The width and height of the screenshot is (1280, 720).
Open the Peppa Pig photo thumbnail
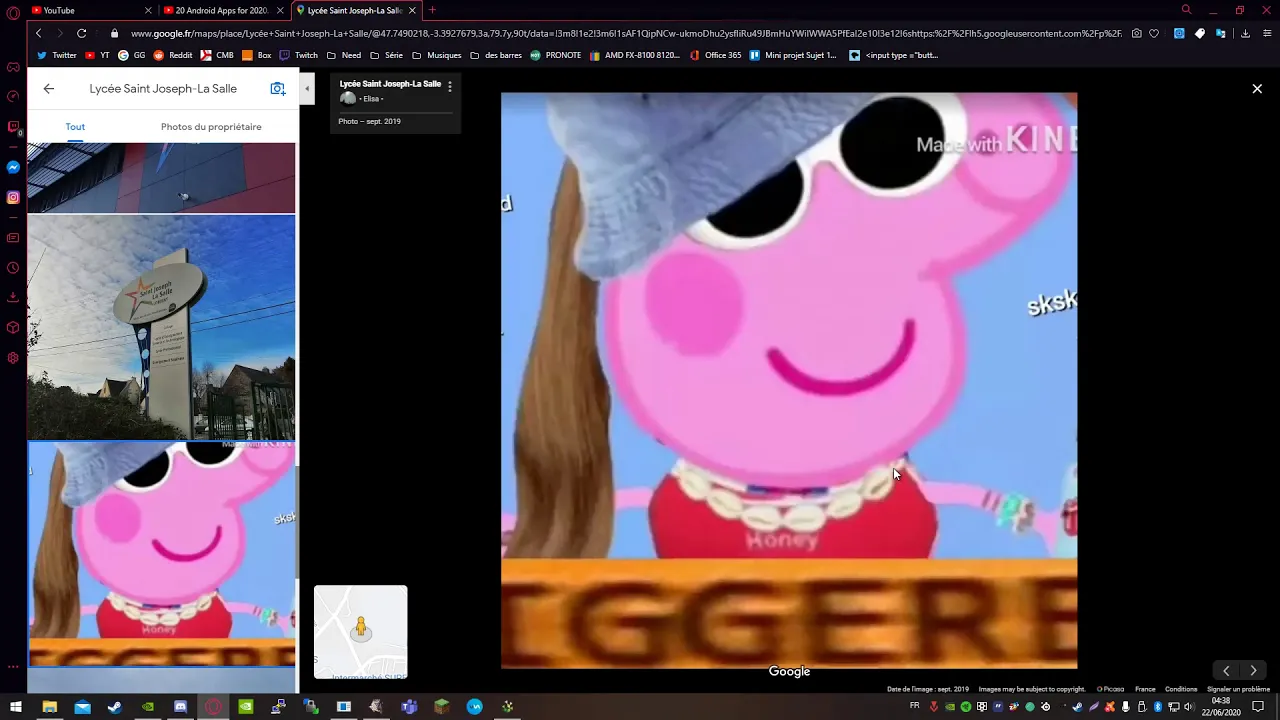(x=161, y=554)
